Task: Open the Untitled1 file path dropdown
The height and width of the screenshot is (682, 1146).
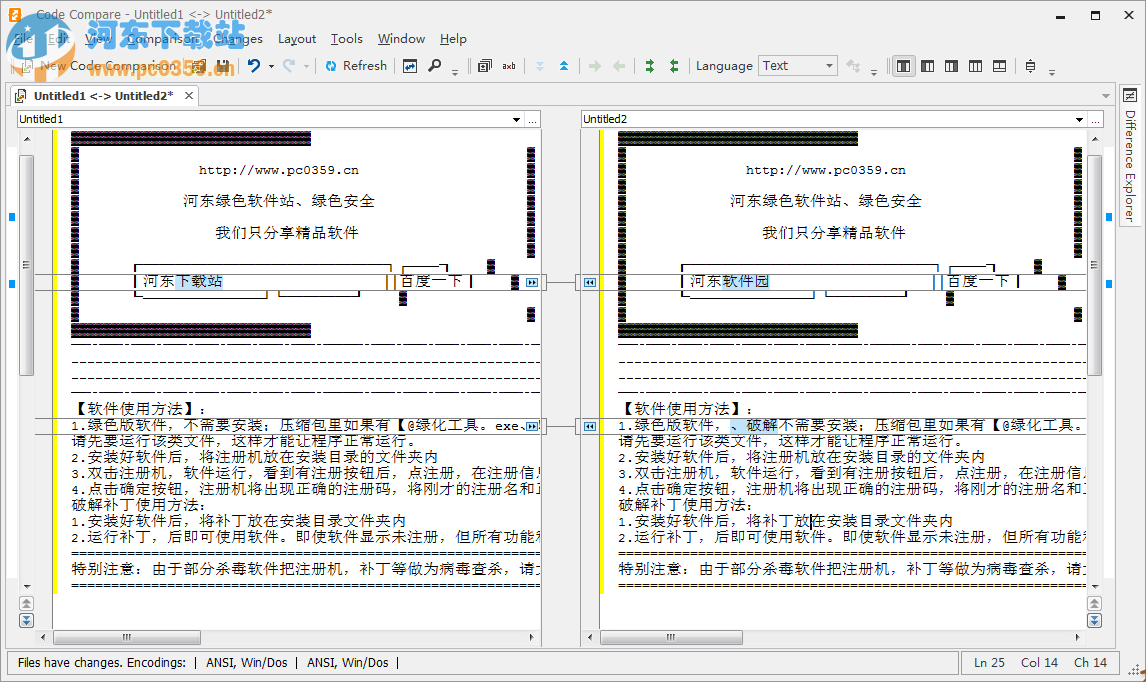Action: 514,118
